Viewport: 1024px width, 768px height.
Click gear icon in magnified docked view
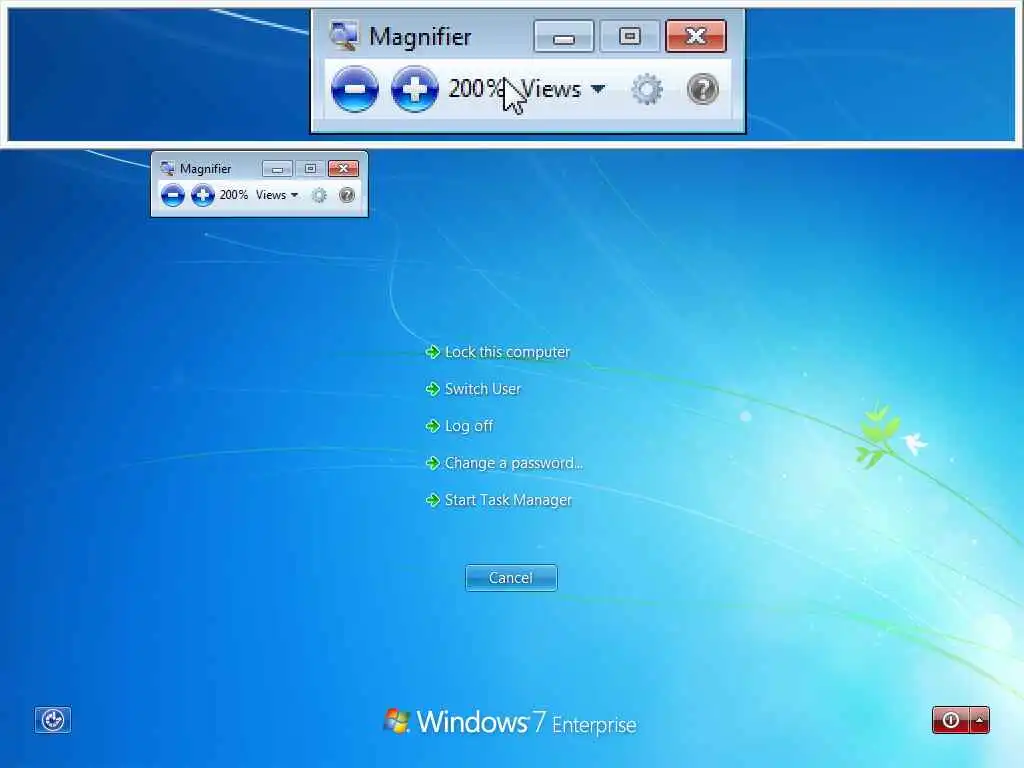tap(647, 89)
